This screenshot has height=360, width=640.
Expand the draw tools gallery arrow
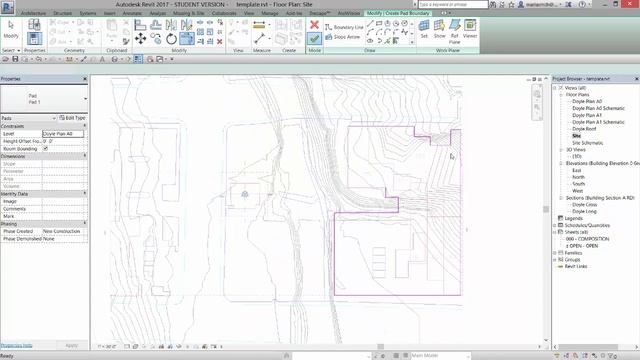coord(411,42)
